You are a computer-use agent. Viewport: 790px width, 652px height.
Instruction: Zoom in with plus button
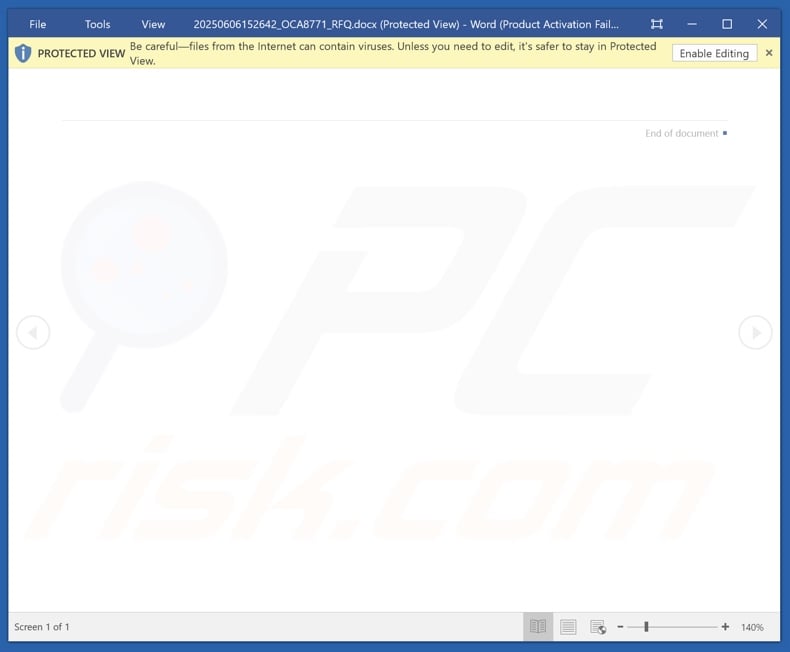(x=725, y=627)
